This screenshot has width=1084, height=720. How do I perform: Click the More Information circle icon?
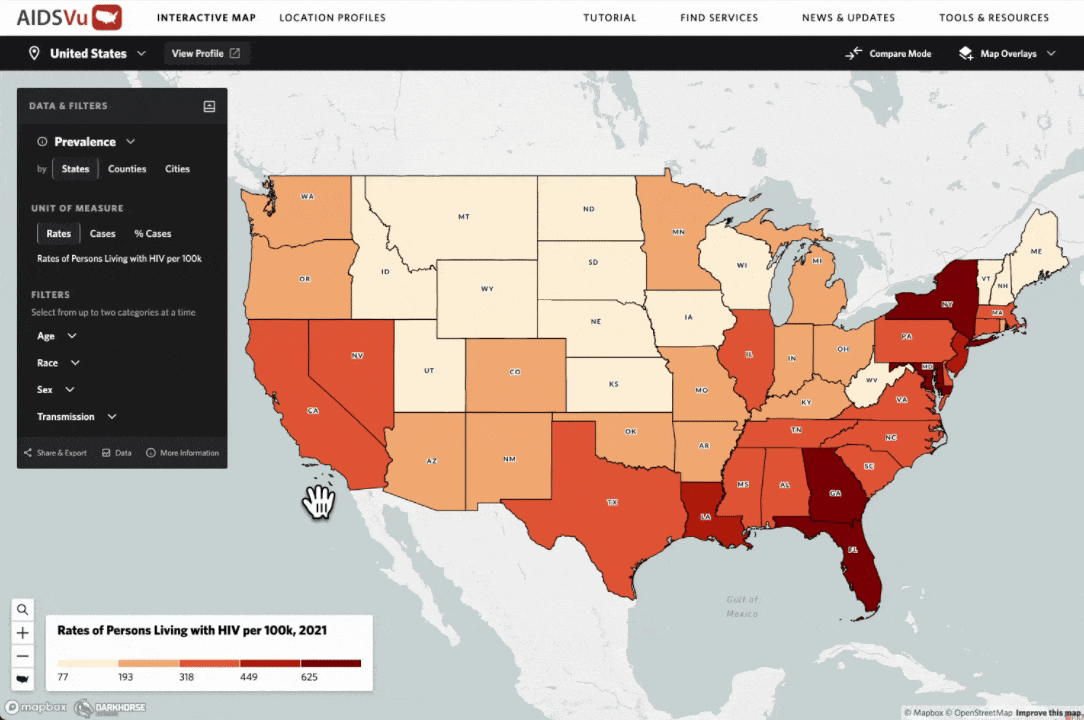point(151,453)
